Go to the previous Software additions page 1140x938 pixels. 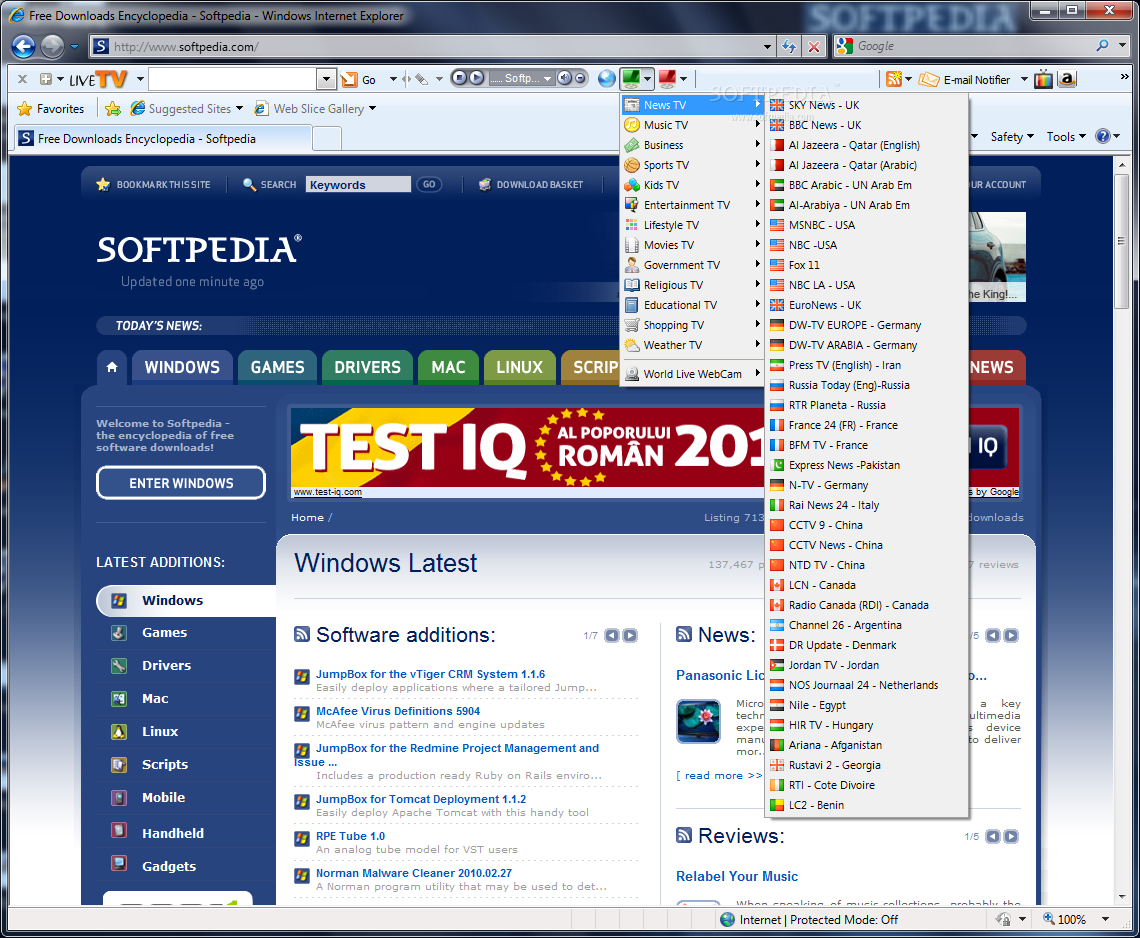612,636
